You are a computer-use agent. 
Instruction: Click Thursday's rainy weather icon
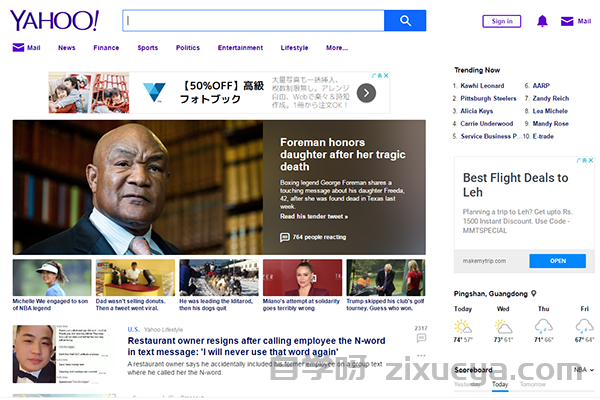tap(543, 327)
